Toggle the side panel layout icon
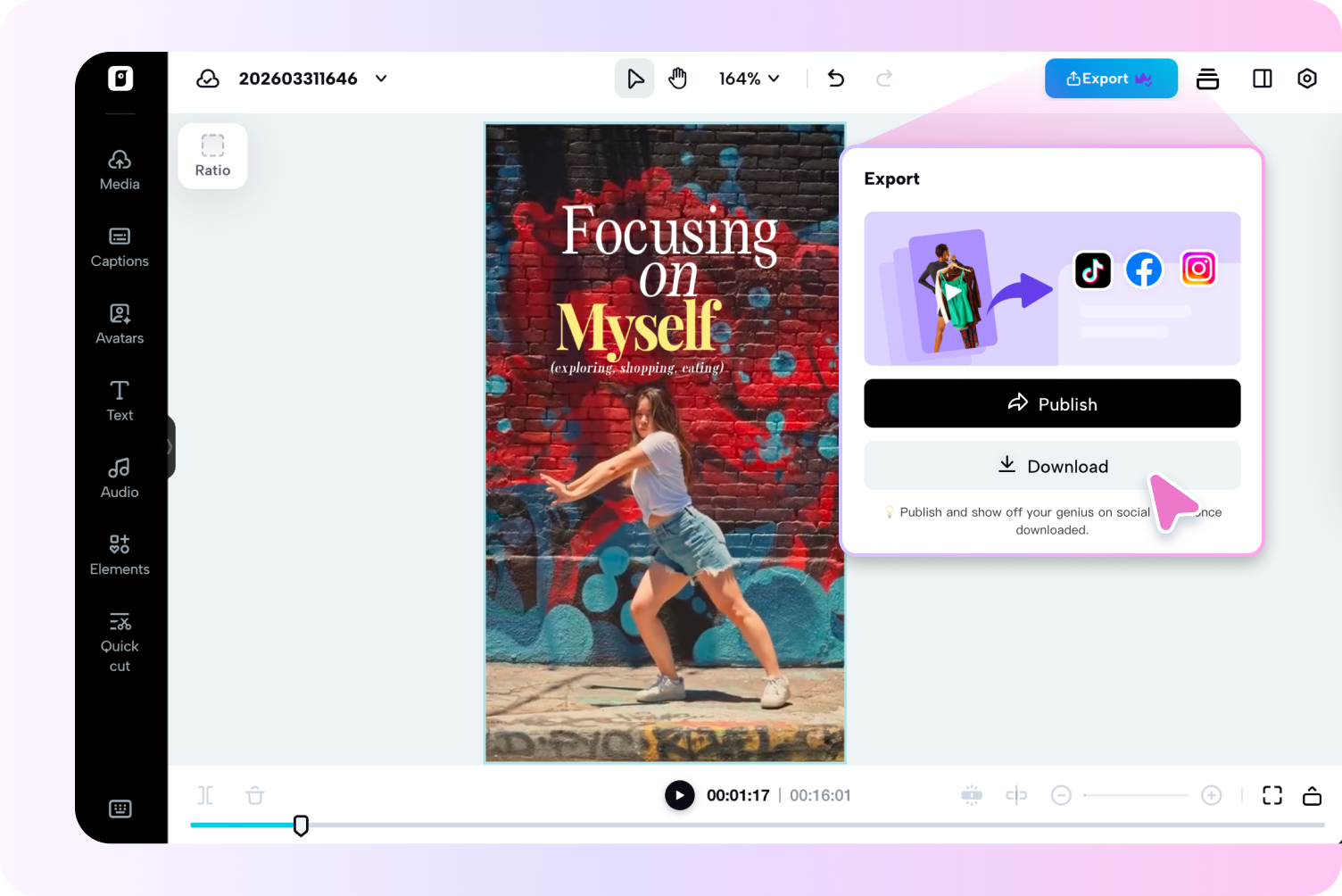This screenshot has height=896, width=1342. click(1263, 79)
